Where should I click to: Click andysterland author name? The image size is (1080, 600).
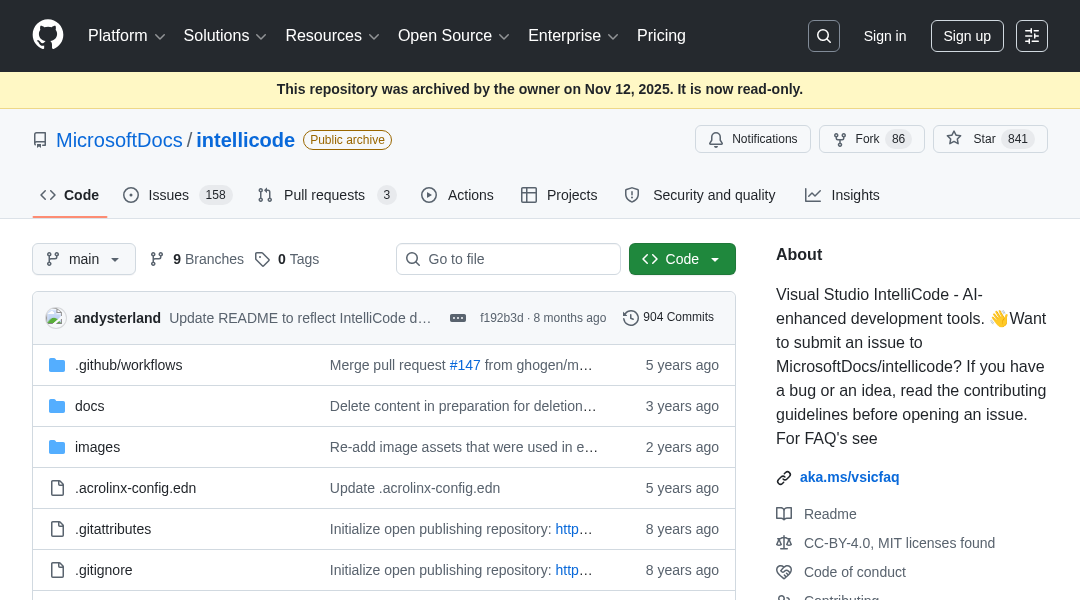pos(117,318)
